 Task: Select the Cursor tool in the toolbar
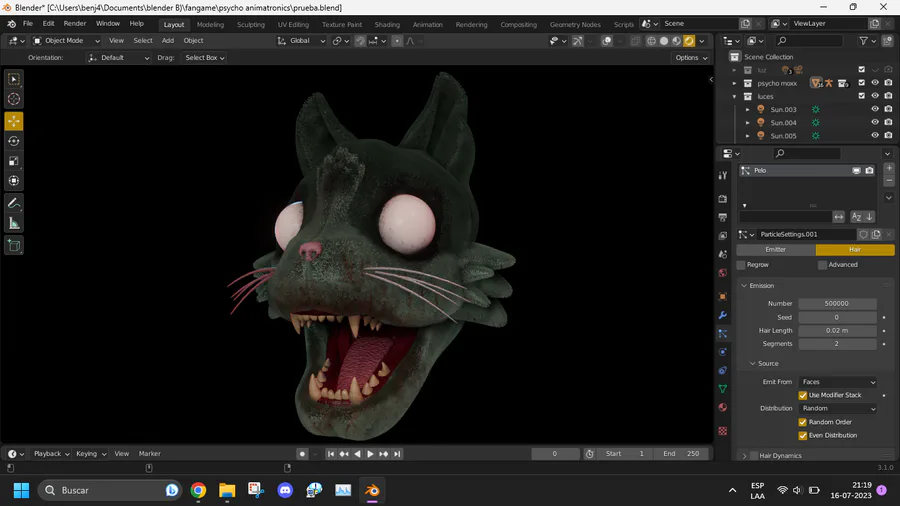14,99
